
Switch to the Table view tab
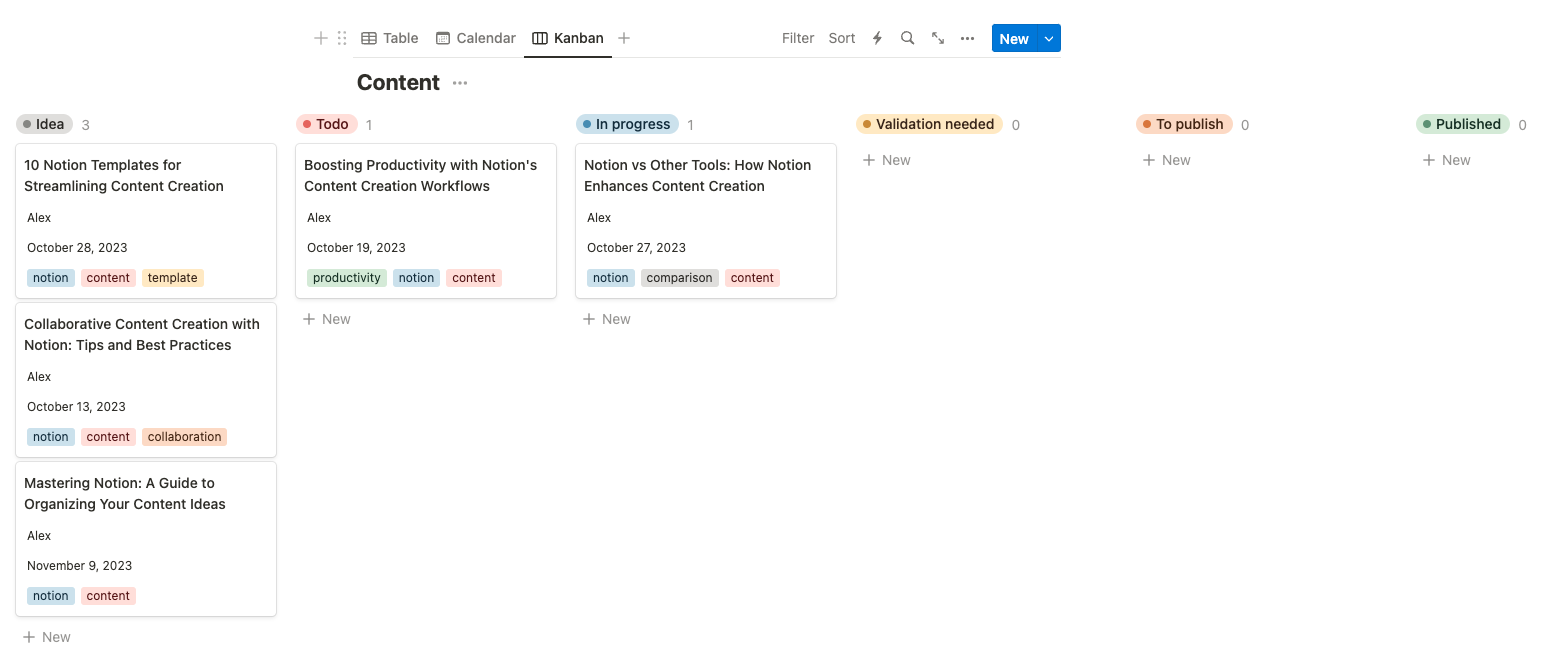pyautogui.click(x=390, y=38)
